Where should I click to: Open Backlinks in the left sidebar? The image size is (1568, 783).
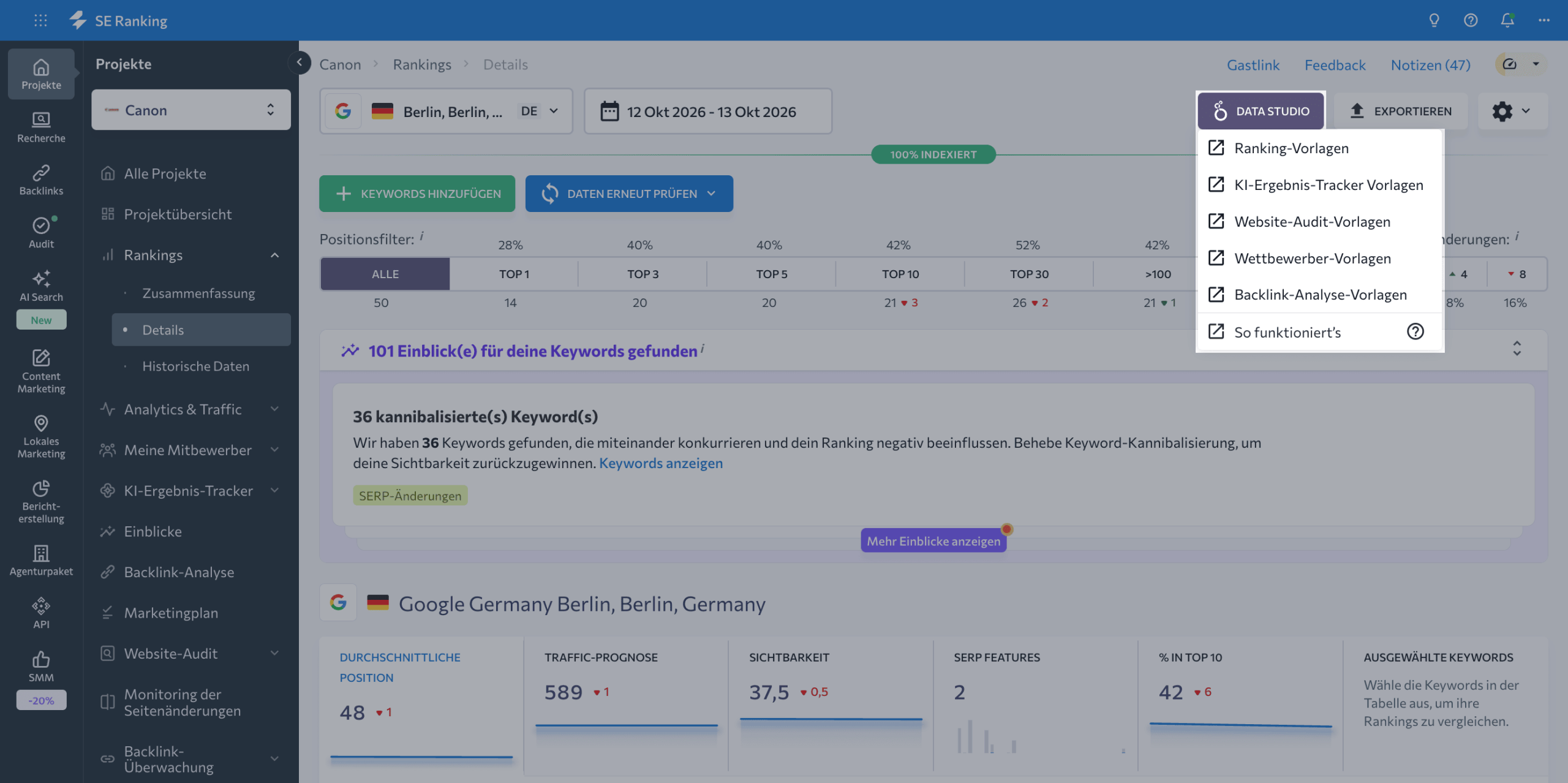coord(41,180)
